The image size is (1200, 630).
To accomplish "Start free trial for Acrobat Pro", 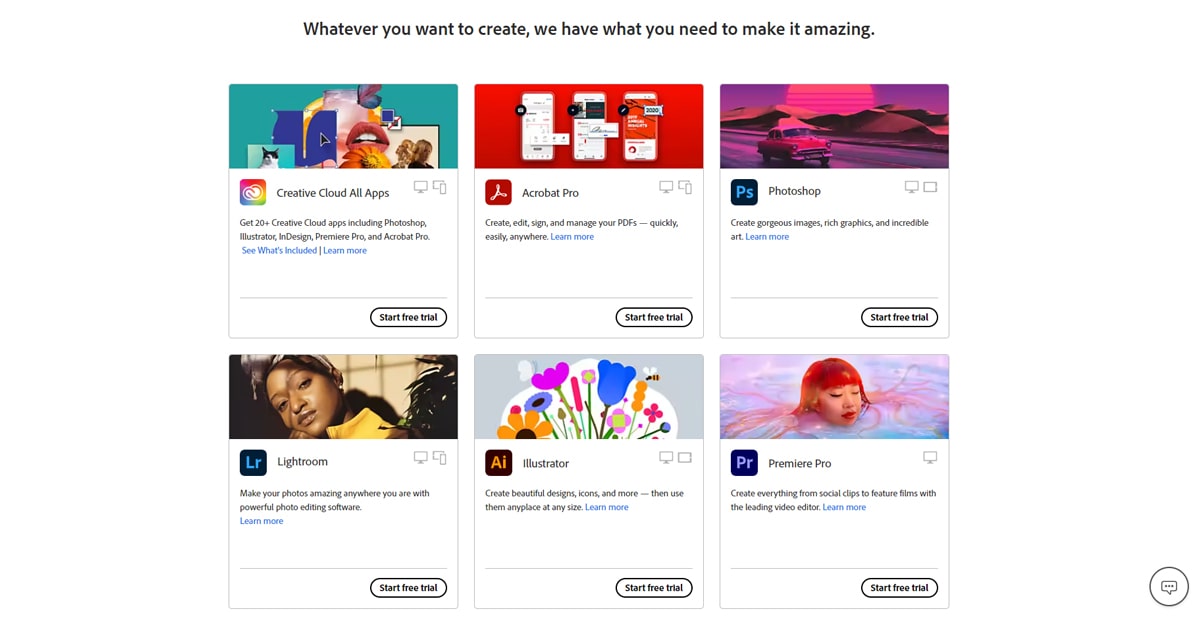I will tap(654, 317).
